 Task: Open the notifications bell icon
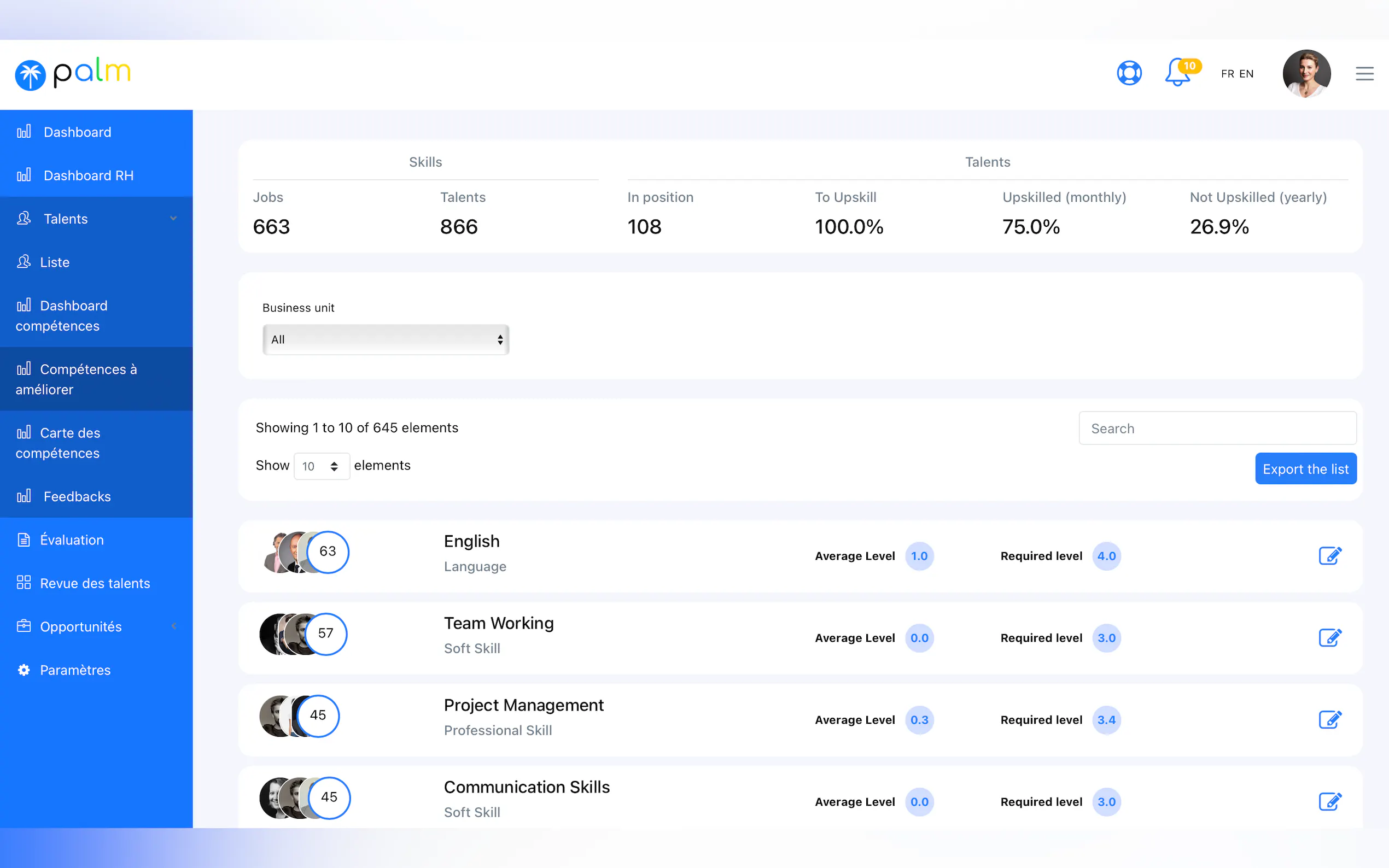point(1176,73)
